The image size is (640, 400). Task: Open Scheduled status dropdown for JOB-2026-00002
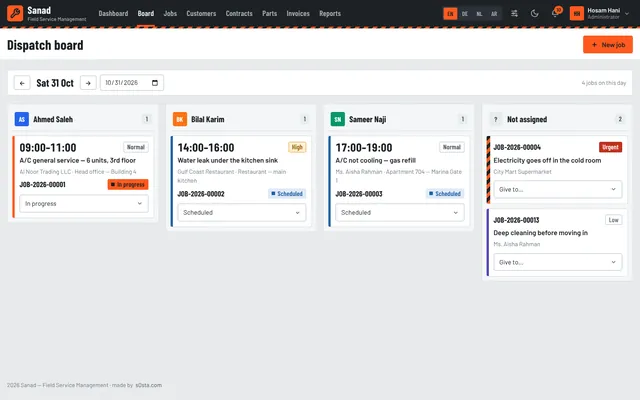[x=242, y=213]
